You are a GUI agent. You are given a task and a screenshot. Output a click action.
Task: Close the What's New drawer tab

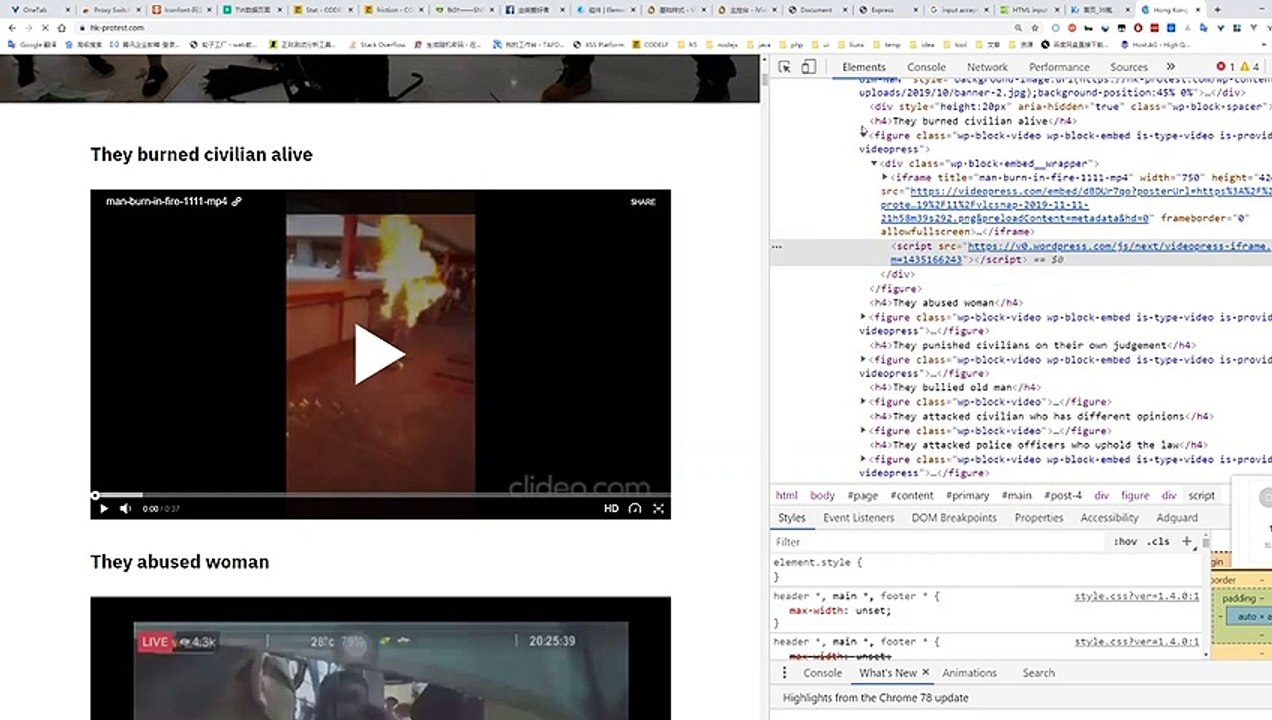925,673
